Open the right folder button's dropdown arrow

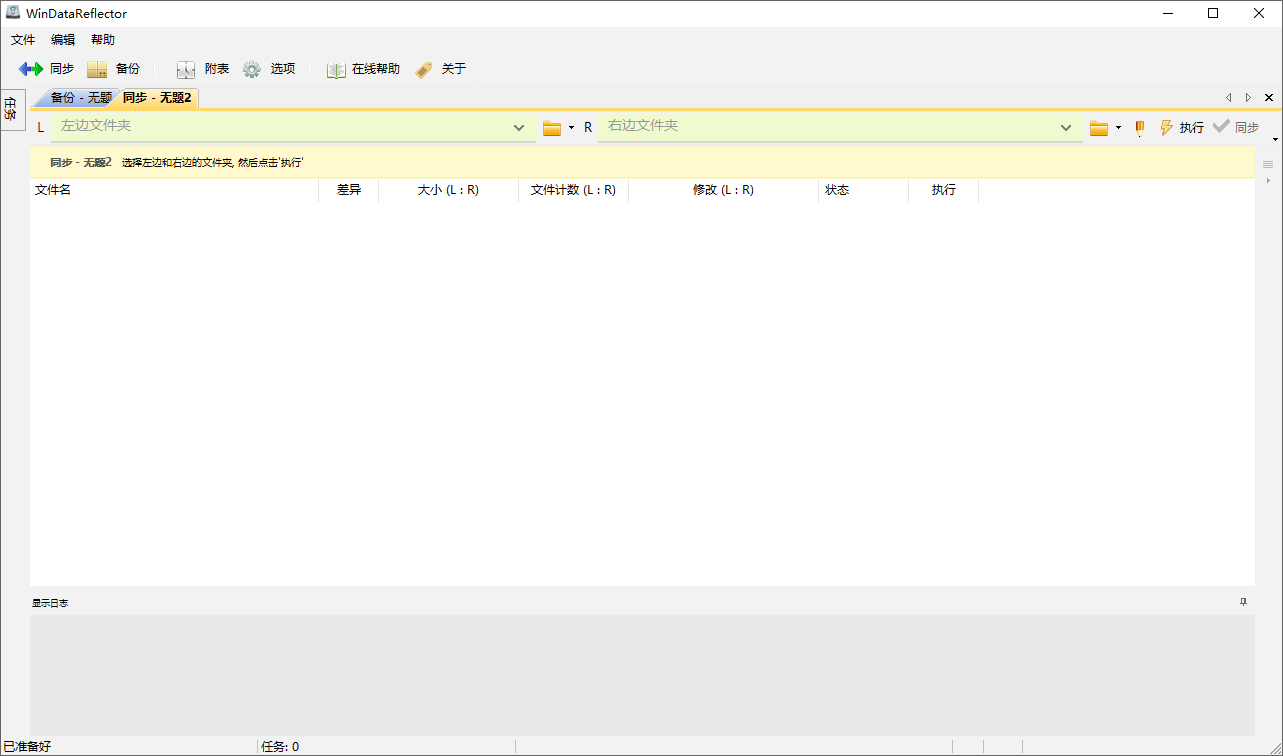click(x=1119, y=128)
